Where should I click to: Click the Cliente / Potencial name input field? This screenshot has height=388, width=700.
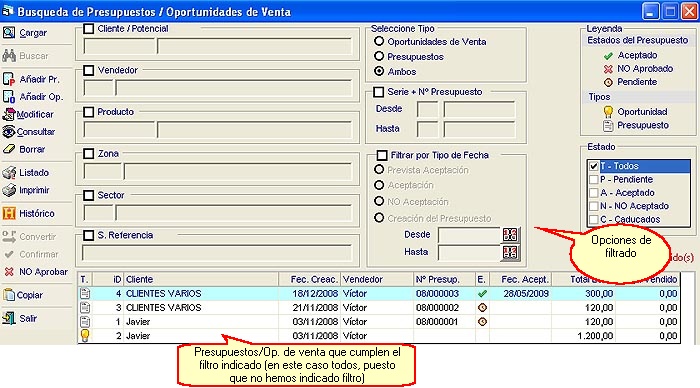tap(255, 46)
